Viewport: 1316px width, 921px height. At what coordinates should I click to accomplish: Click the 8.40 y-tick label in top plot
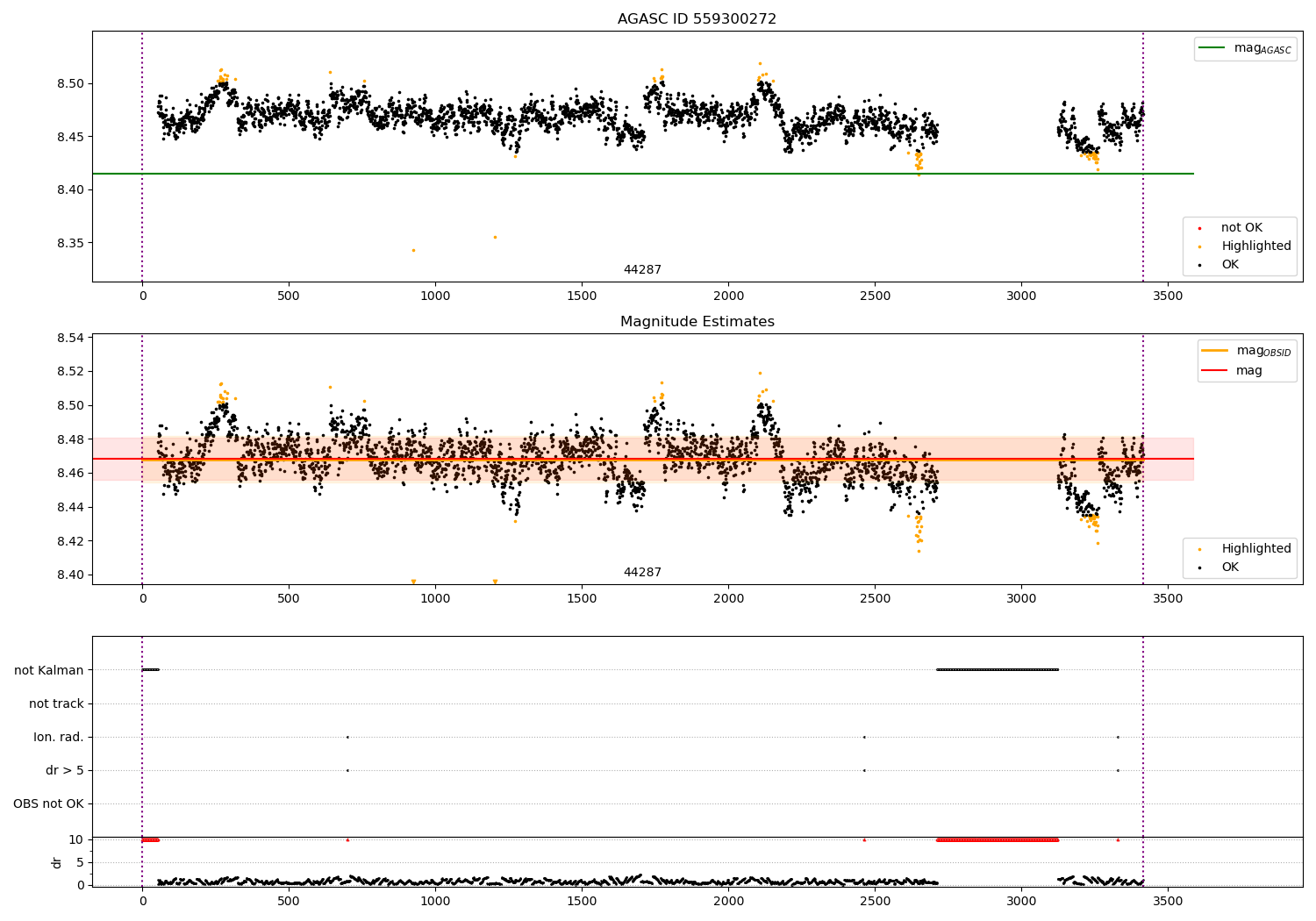pyautogui.click(x=69, y=190)
